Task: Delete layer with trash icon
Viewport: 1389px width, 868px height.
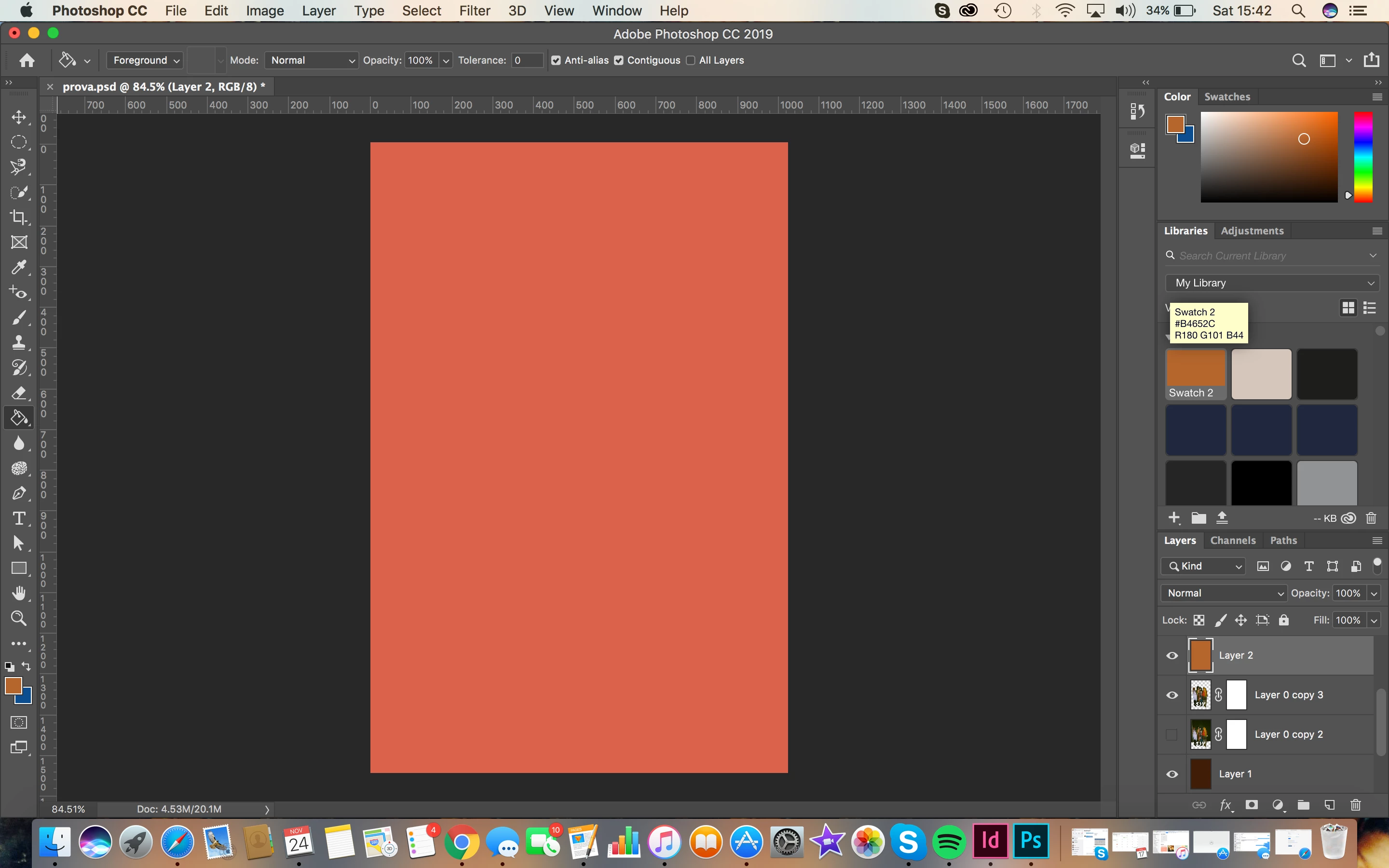Action: 1356,805
